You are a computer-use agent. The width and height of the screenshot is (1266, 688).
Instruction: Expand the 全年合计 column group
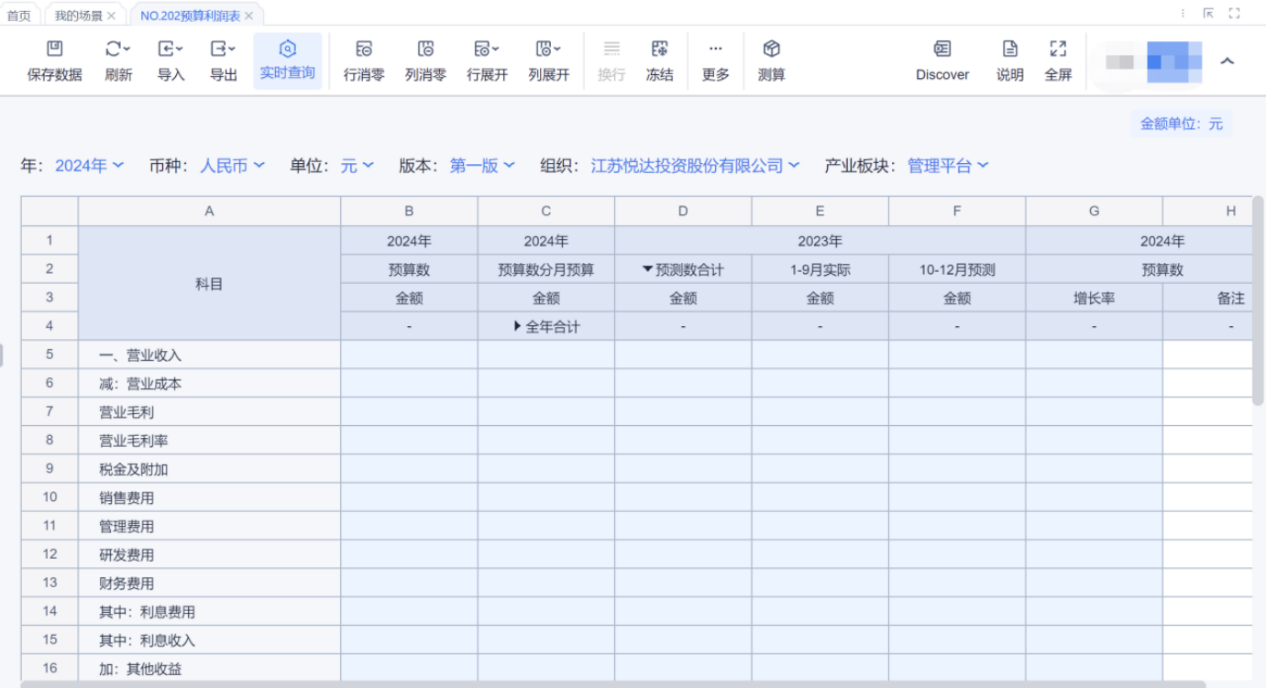(x=518, y=326)
